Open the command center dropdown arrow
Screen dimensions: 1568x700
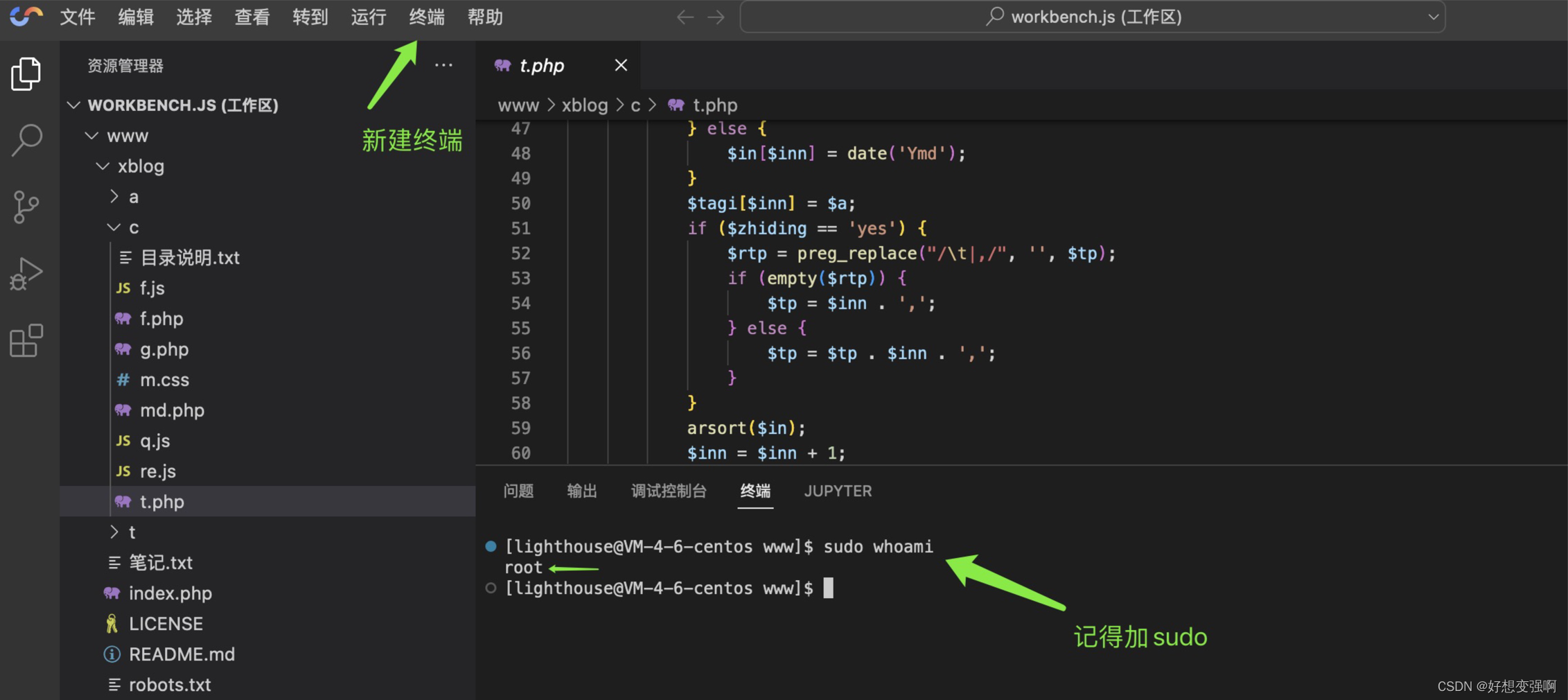1433,17
